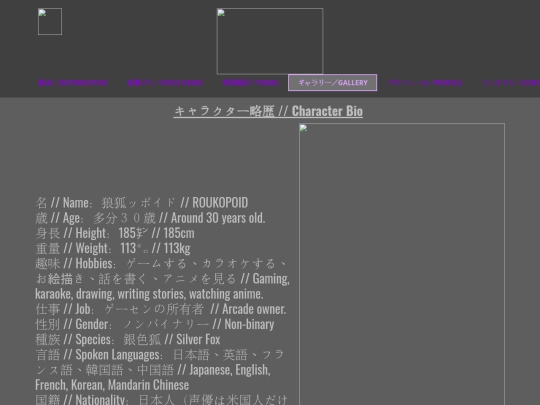Click the height value '185cm'
Screen dimensions: 540x405
(x=179, y=233)
